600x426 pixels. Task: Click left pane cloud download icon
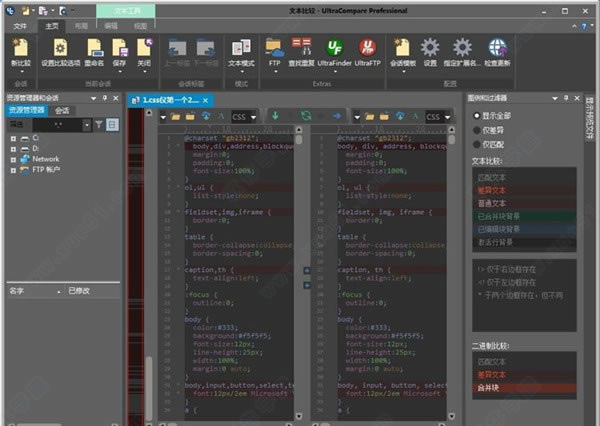[x=206, y=116]
